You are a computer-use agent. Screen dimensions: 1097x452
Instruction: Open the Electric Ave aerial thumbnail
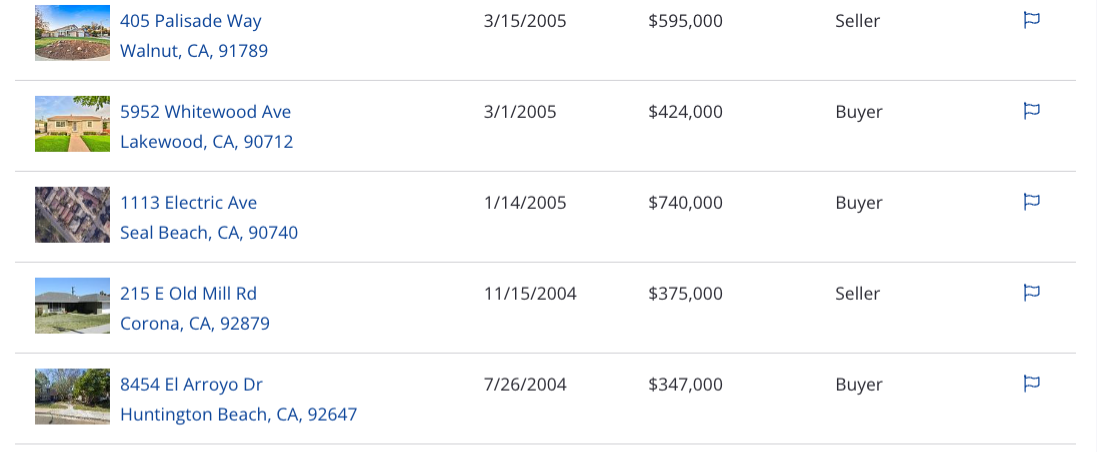(x=73, y=215)
